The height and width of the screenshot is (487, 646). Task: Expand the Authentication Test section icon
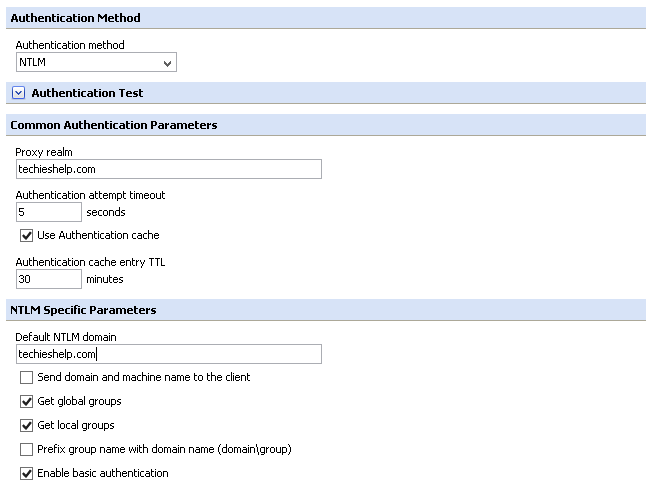click(19, 93)
